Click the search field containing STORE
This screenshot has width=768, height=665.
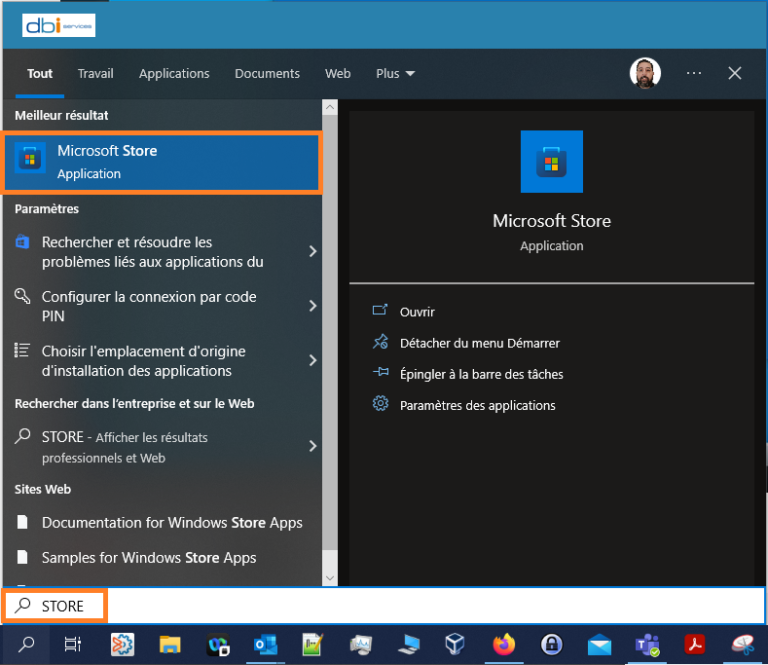(x=400, y=606)
